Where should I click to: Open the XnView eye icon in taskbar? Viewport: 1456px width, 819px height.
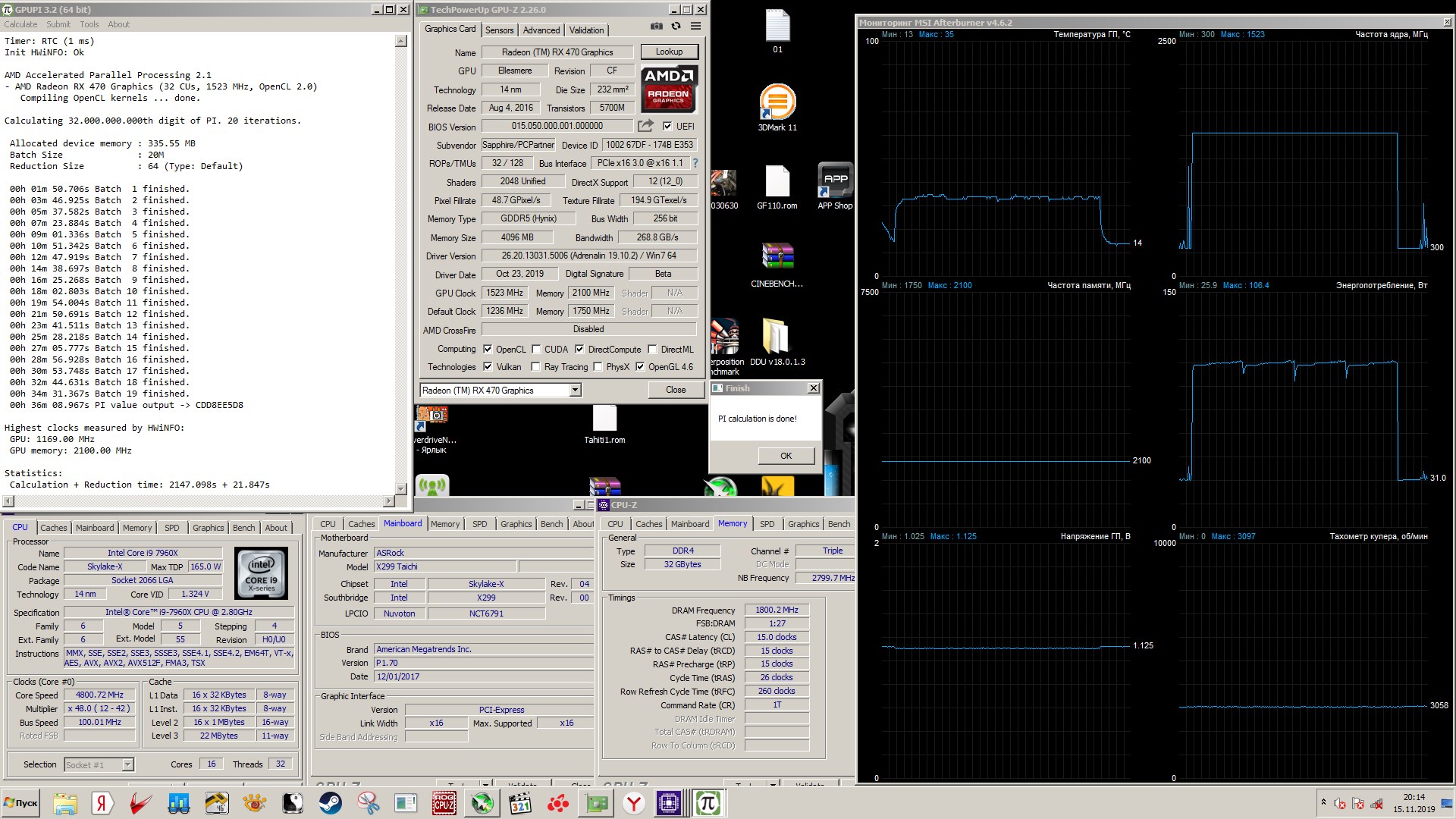click(x=254, y=803)
